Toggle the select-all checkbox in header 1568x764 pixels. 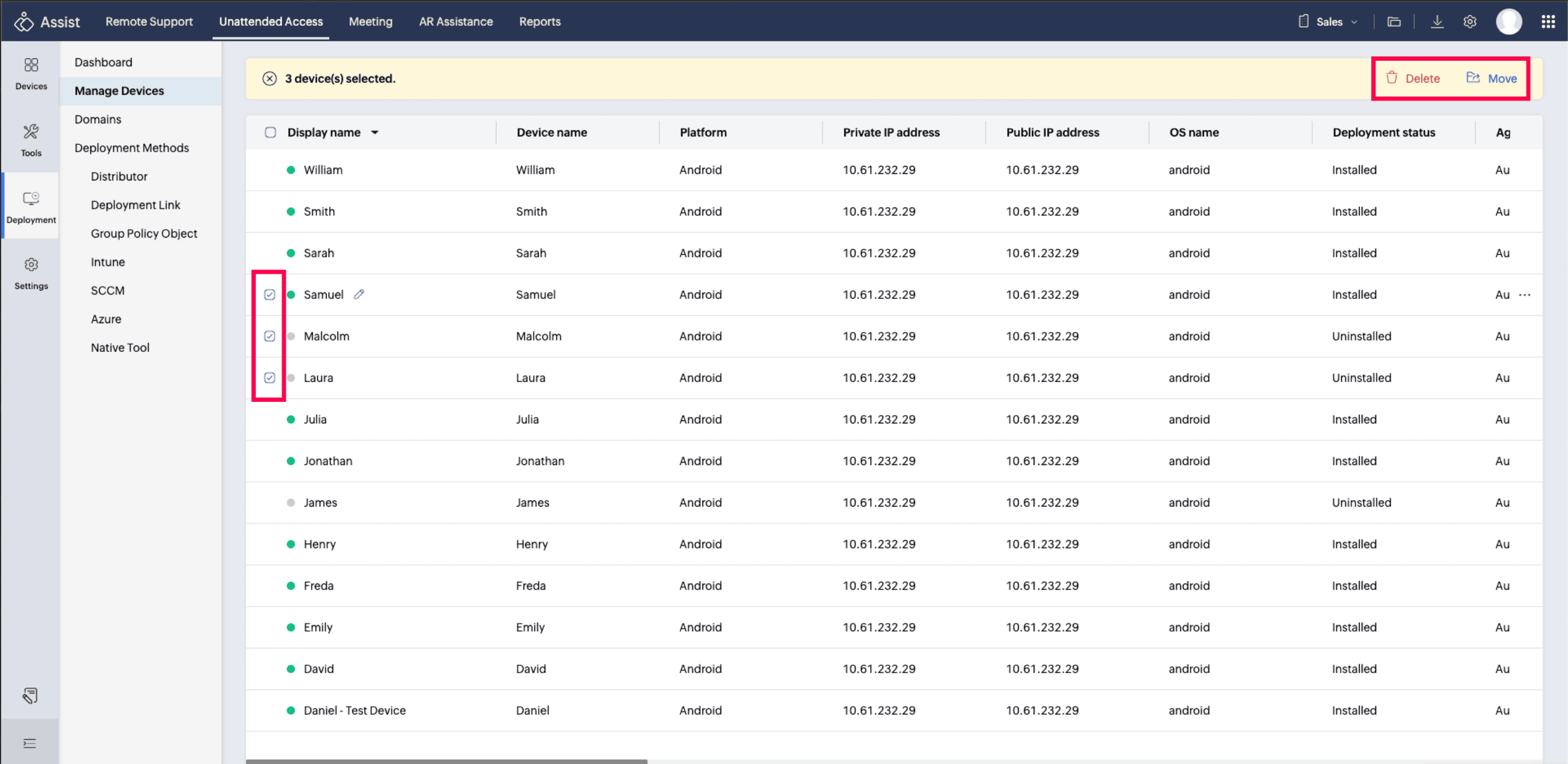coord(270,132)
